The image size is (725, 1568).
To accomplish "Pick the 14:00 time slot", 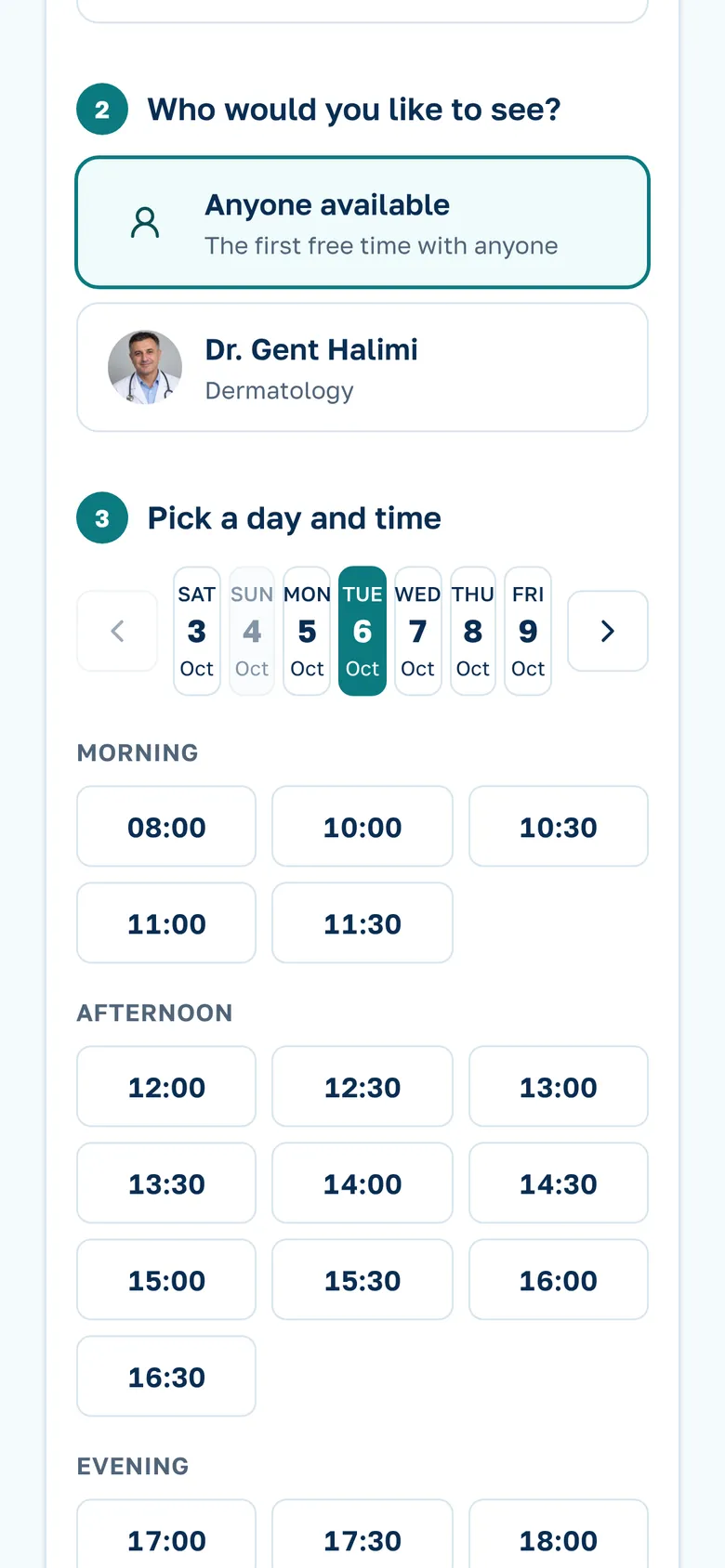I will click(x=362, y=1183).
